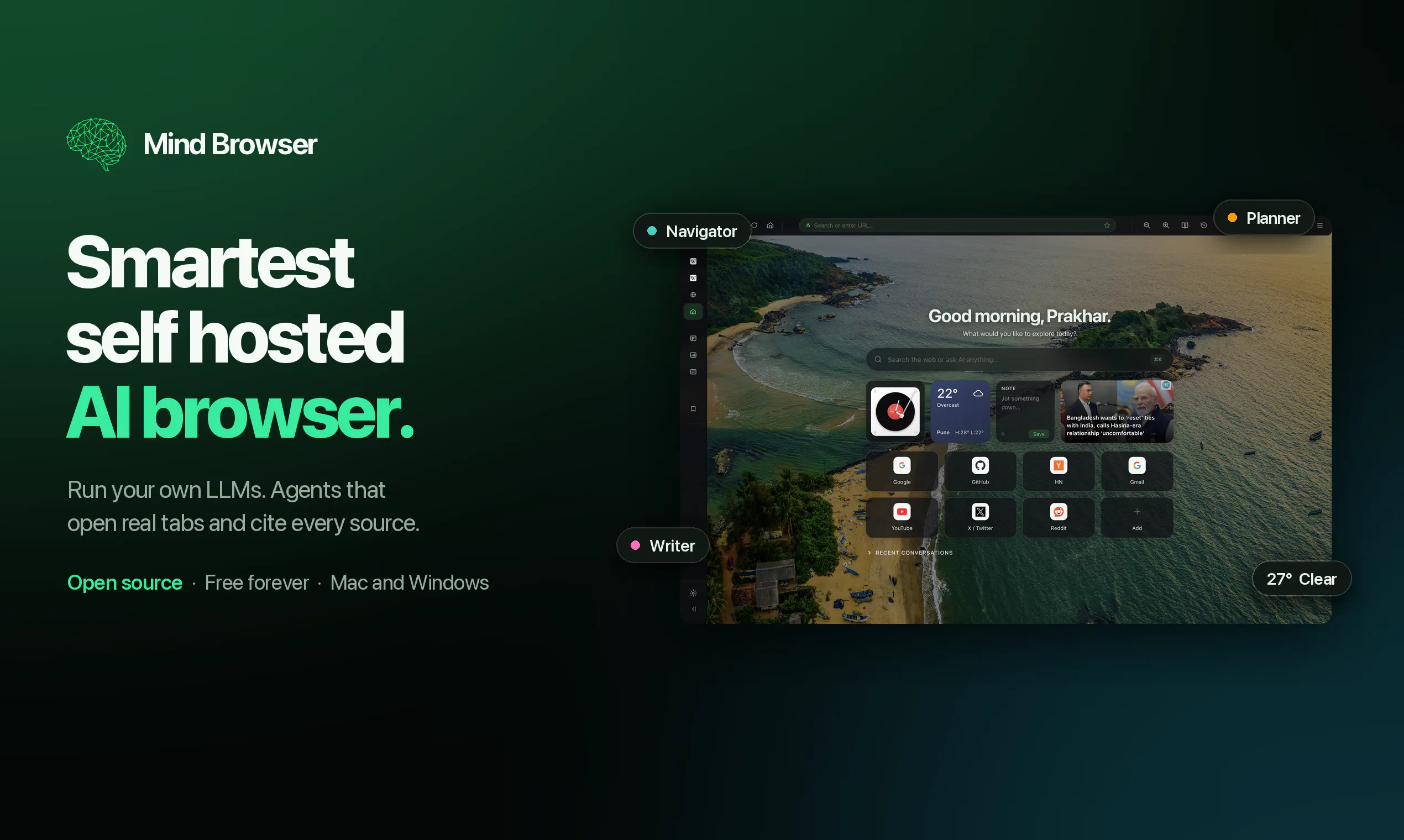Click the search magnifier in the AI search box
The width and height of the screenshot is (1404, 840).
pos(878,359)
